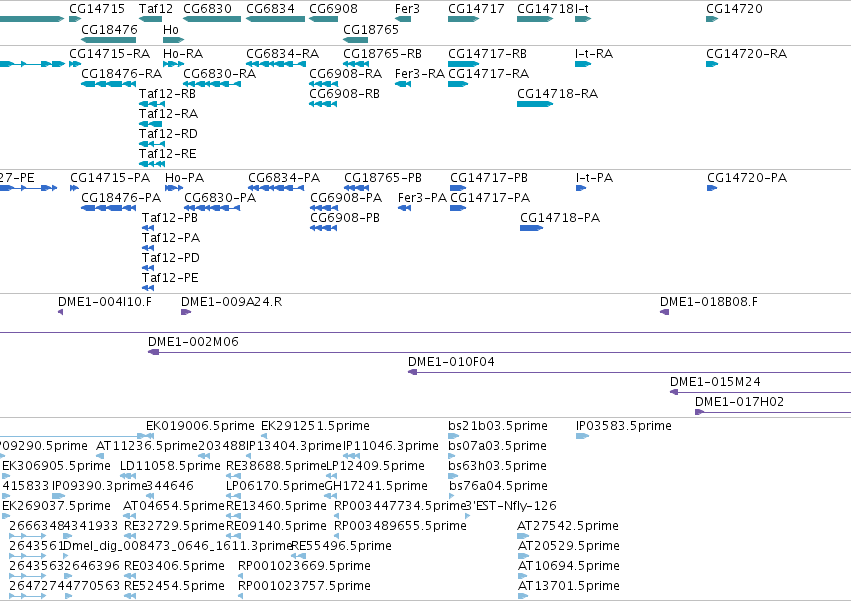
Task: Click BAC end DME1-004I10.F
Action: click(105, 302)
